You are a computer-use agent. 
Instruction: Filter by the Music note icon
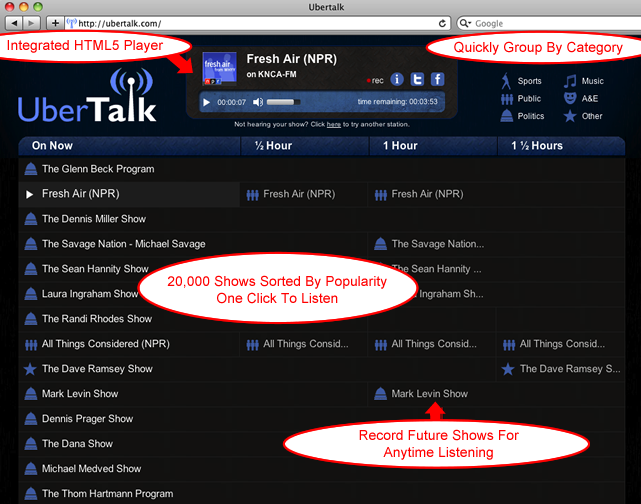pos(570,81)
